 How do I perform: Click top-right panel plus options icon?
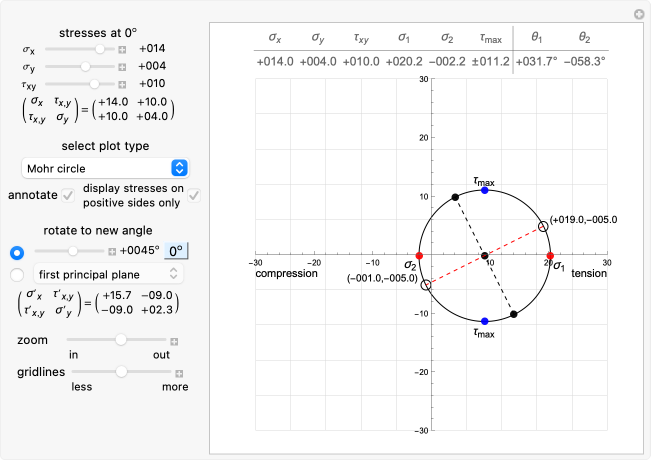(x=639, y=14)
